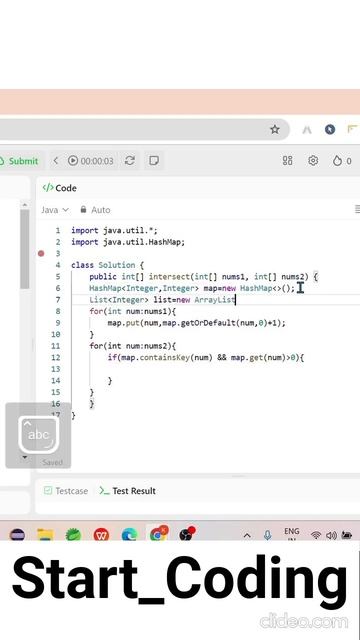Open Wi-Fi network settings in tray
Screen dimensions: 360x640
[x=316, y=536]
